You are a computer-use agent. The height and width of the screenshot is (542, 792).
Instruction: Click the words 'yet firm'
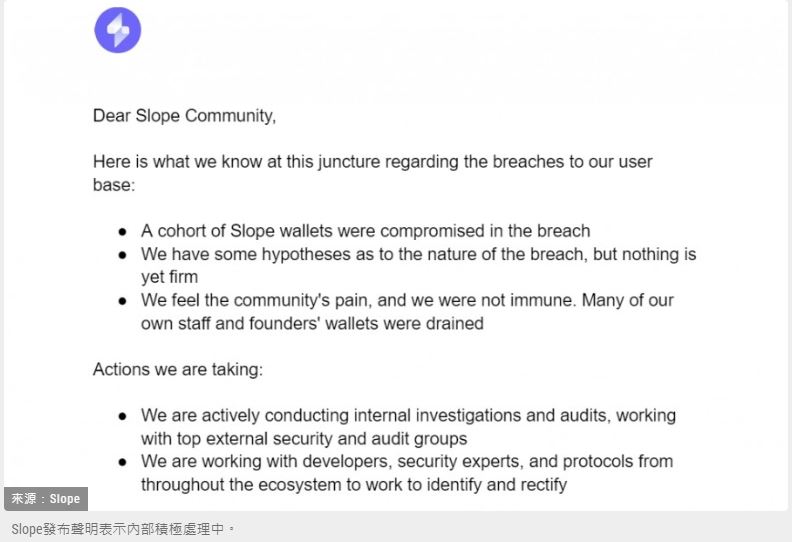[x=169, y=277]
